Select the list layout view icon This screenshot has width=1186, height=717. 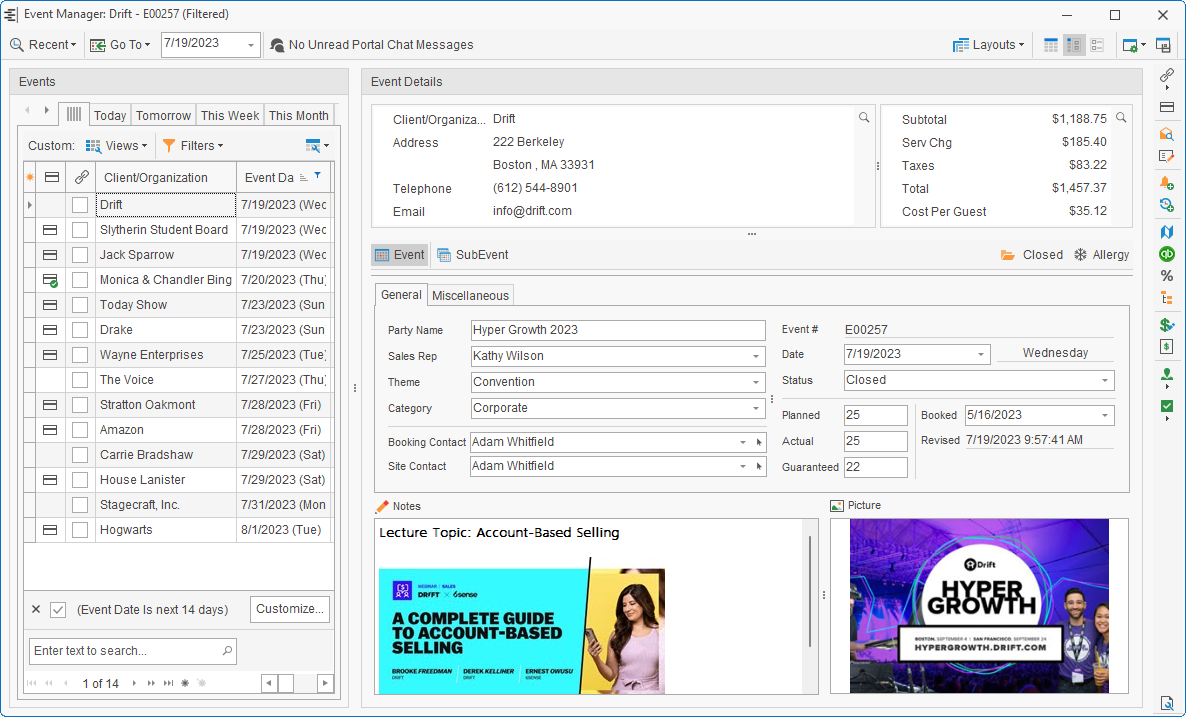point(1098,45)
